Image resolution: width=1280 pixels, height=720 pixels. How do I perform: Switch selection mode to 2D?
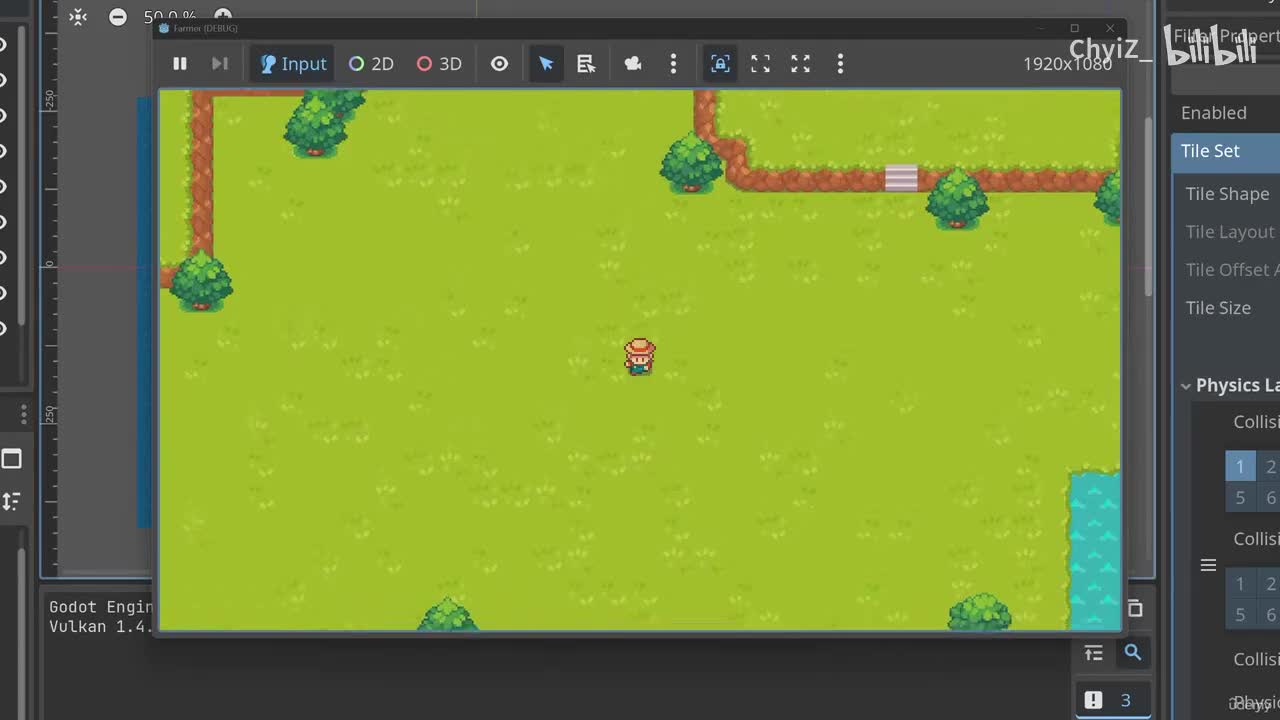click(371, 64)
